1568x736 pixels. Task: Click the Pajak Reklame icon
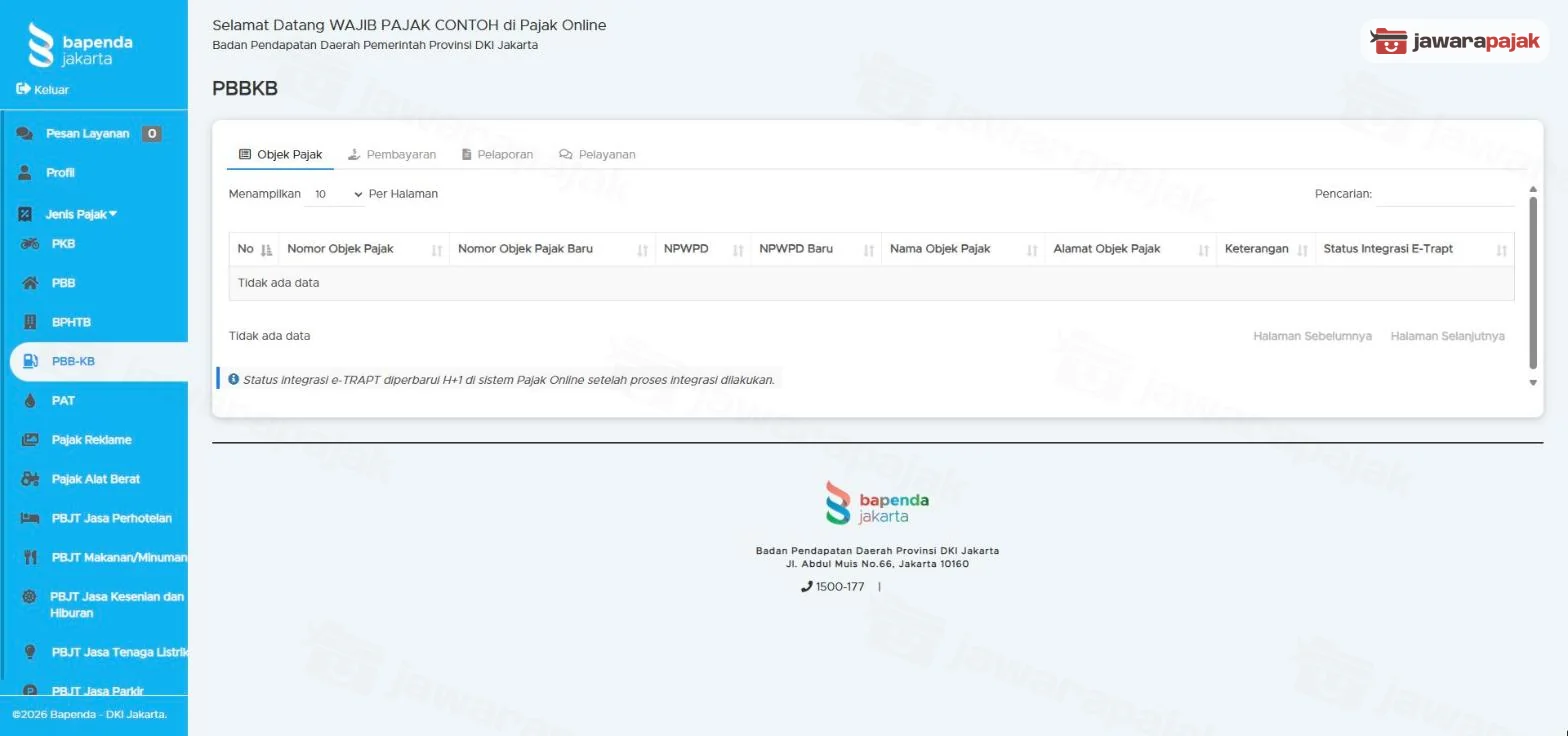30,440
